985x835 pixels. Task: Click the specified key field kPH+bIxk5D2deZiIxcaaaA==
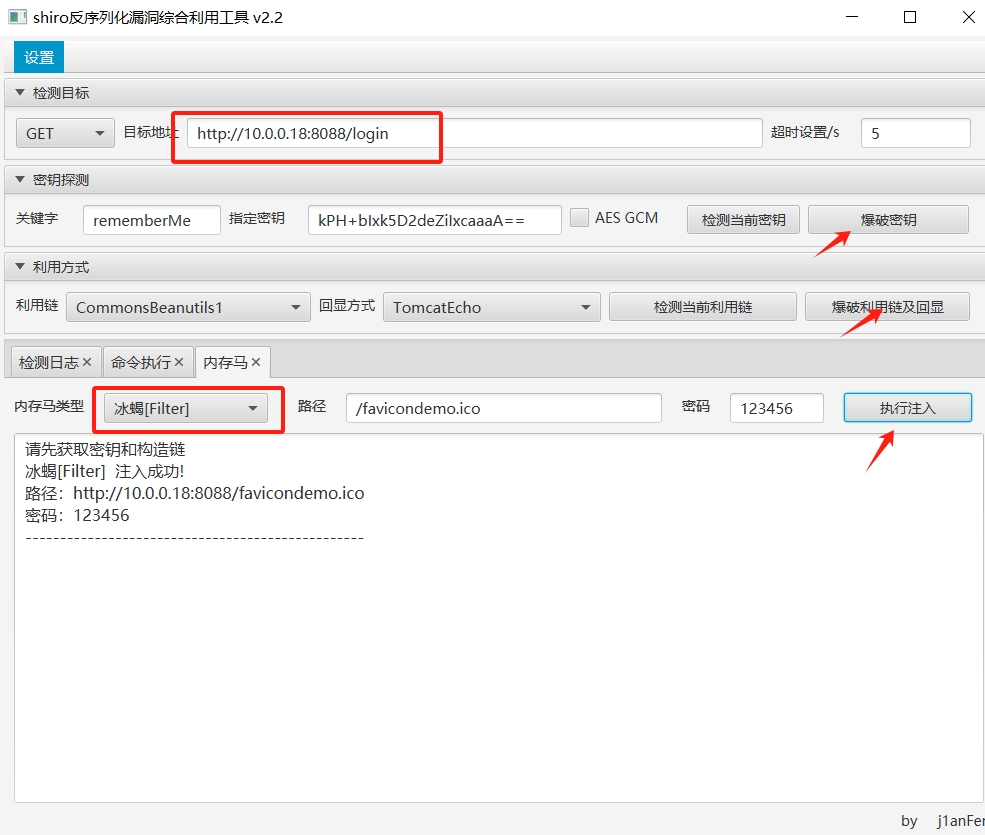point(434,221)
